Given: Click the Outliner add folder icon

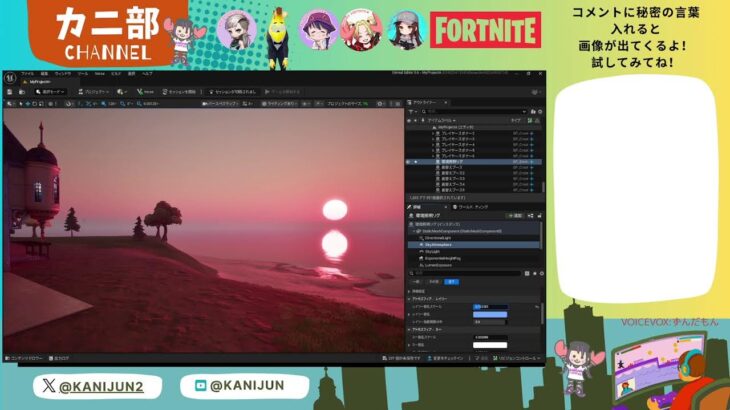Looking at the screenshot, I should click(x=533, y=112).
